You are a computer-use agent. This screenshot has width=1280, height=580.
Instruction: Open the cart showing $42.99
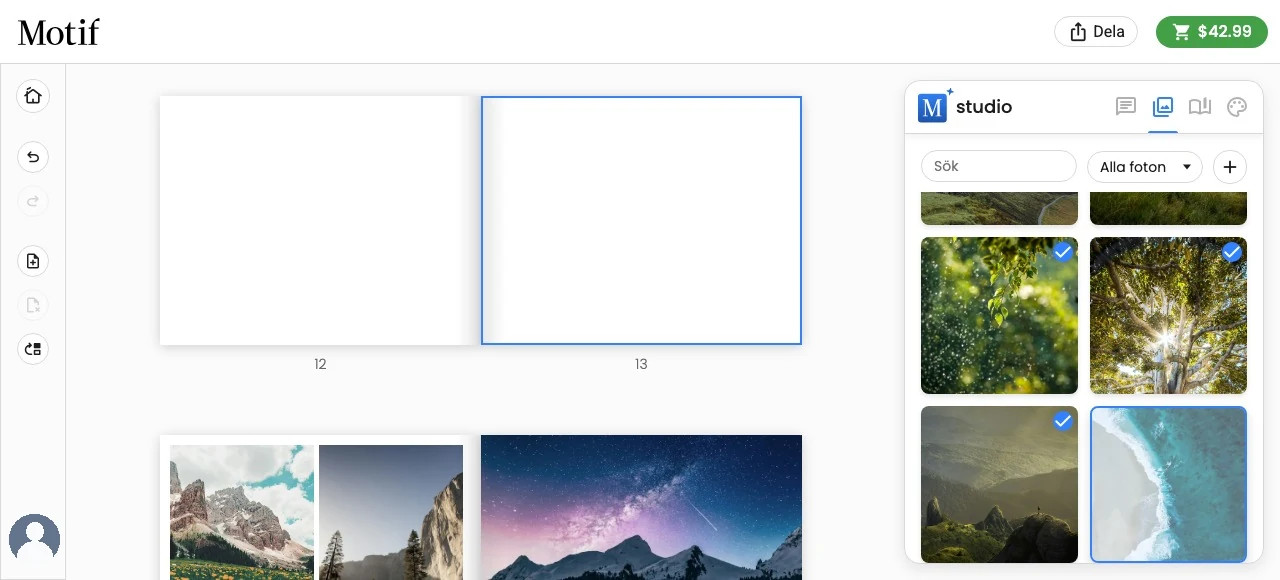point(1212,32)
